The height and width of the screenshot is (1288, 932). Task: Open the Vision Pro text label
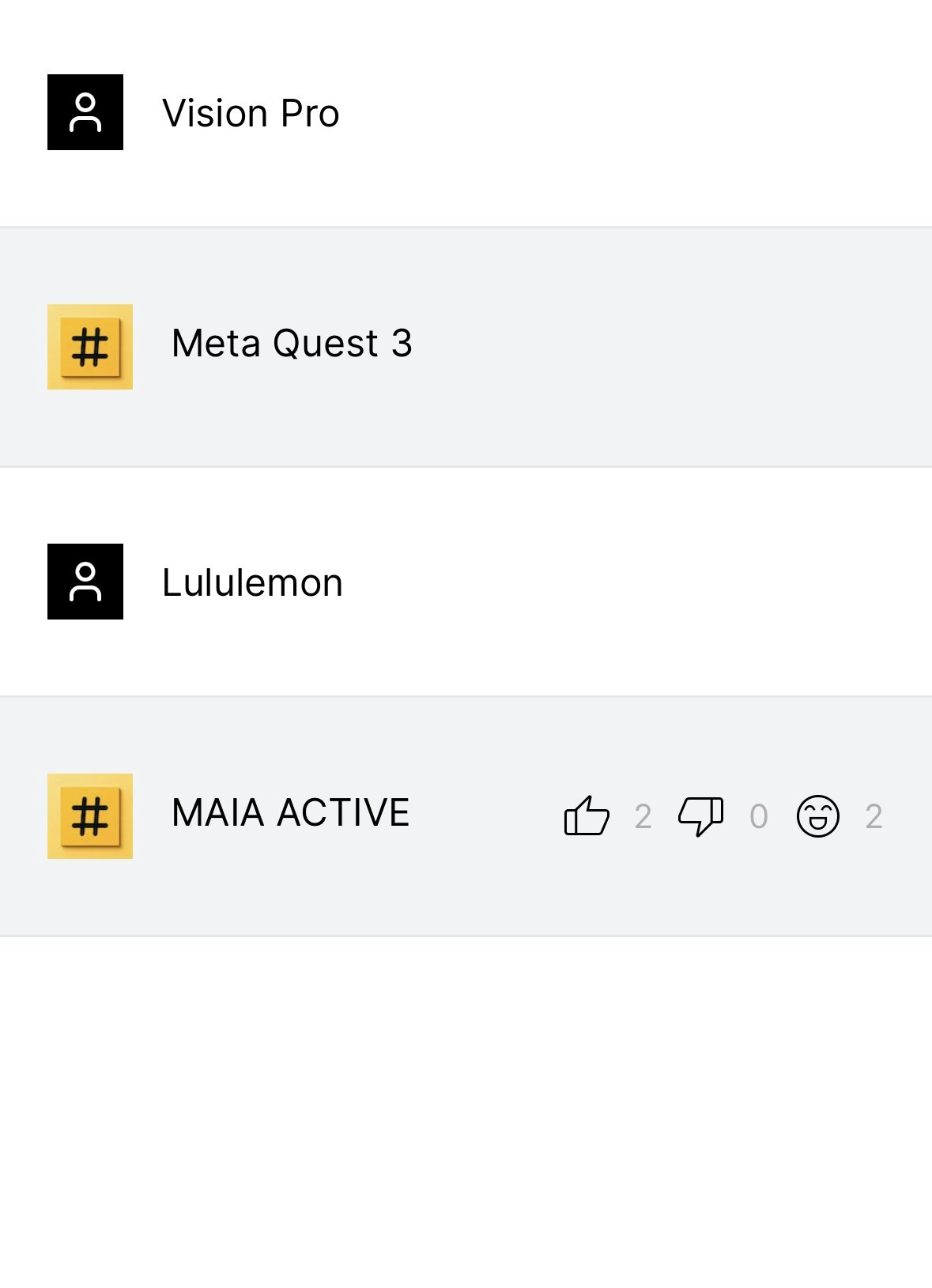pos(251,113)
